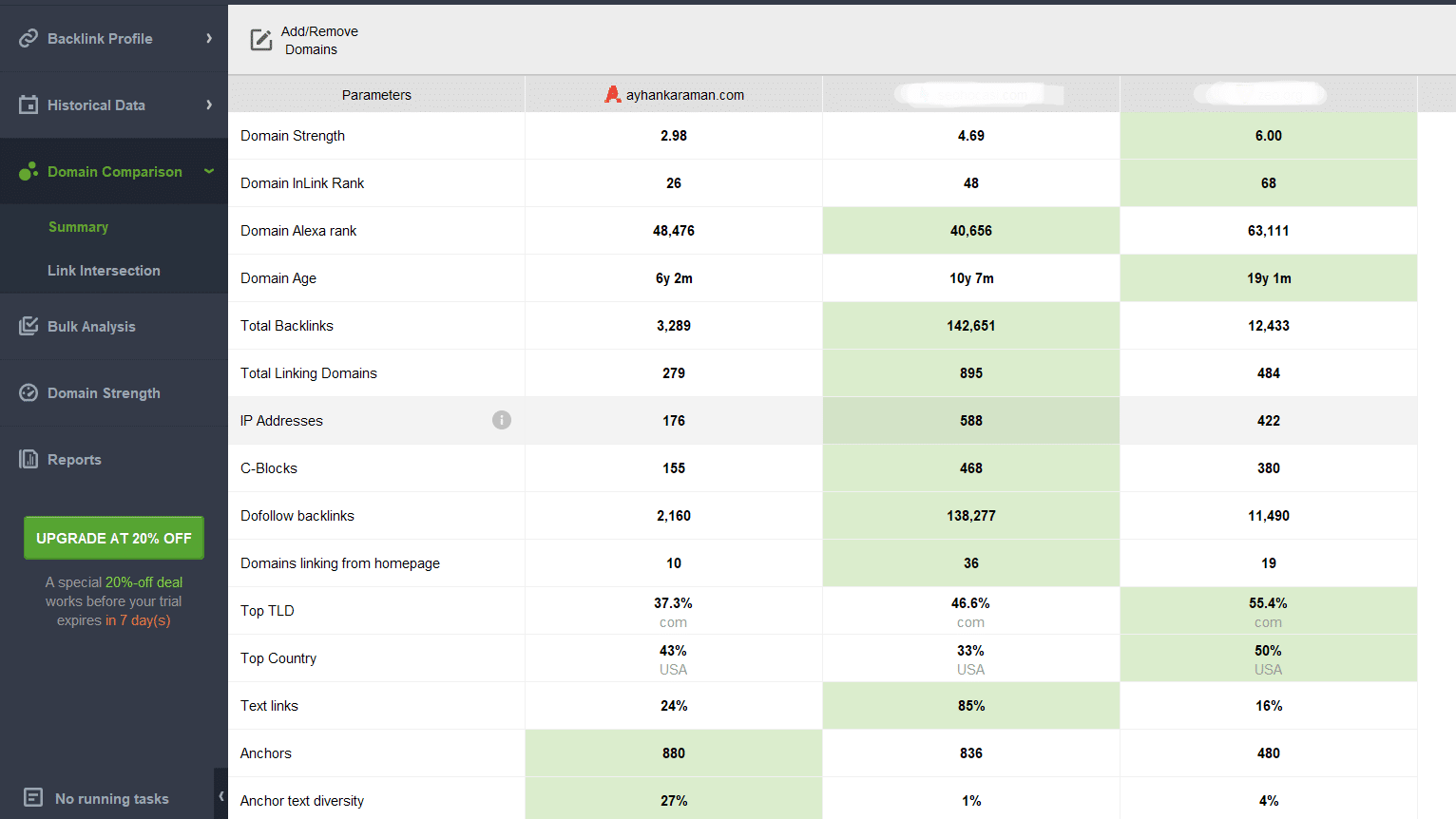Viewport: 1456px width, 819px height.
Task: Expand the Backlink Profile submenu arrow
Action: [x=209, y=38]
